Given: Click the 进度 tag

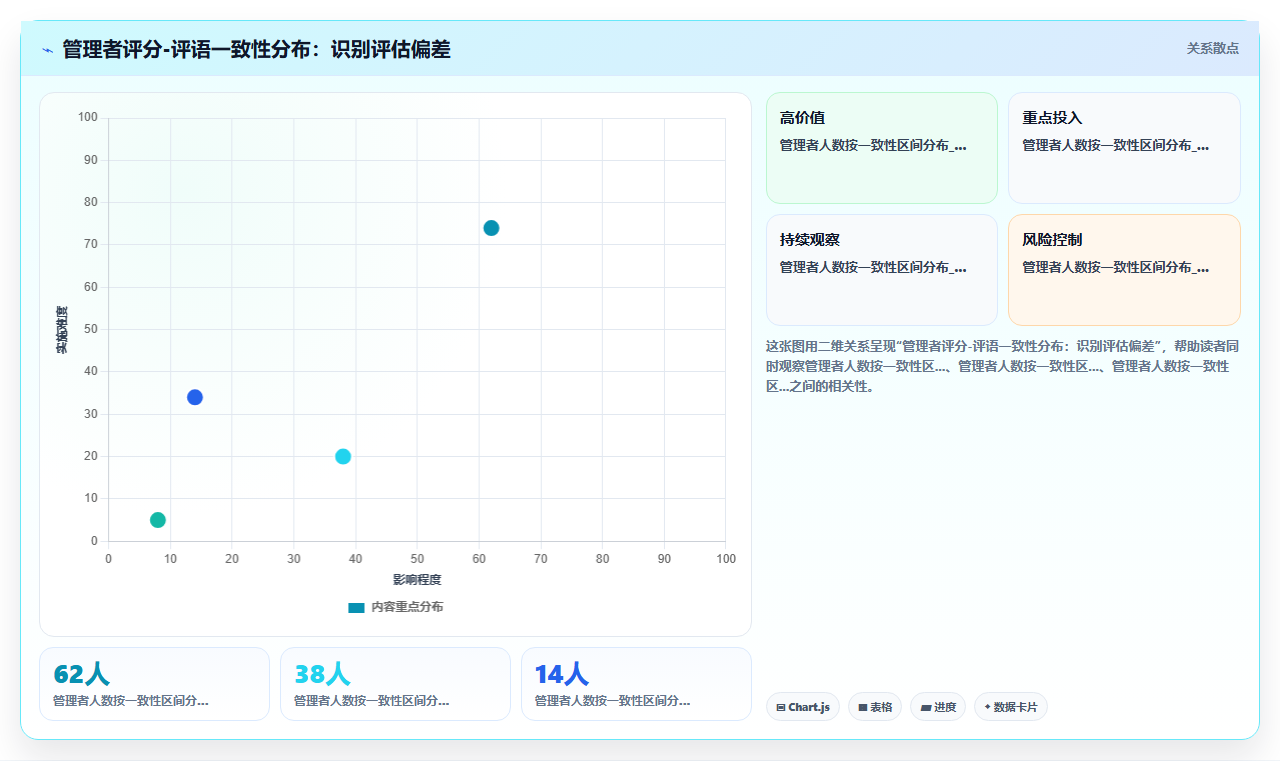Looking at the screenshot, I should coord(938,707).
